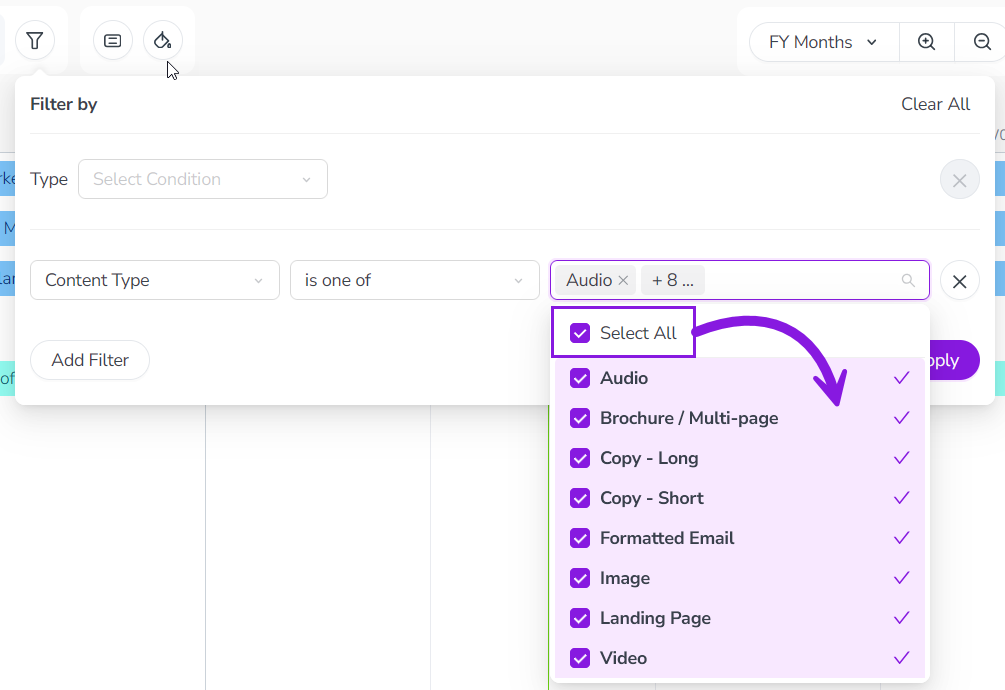
Task: Click the 'Copy - Short' option text
Action: 652,498
